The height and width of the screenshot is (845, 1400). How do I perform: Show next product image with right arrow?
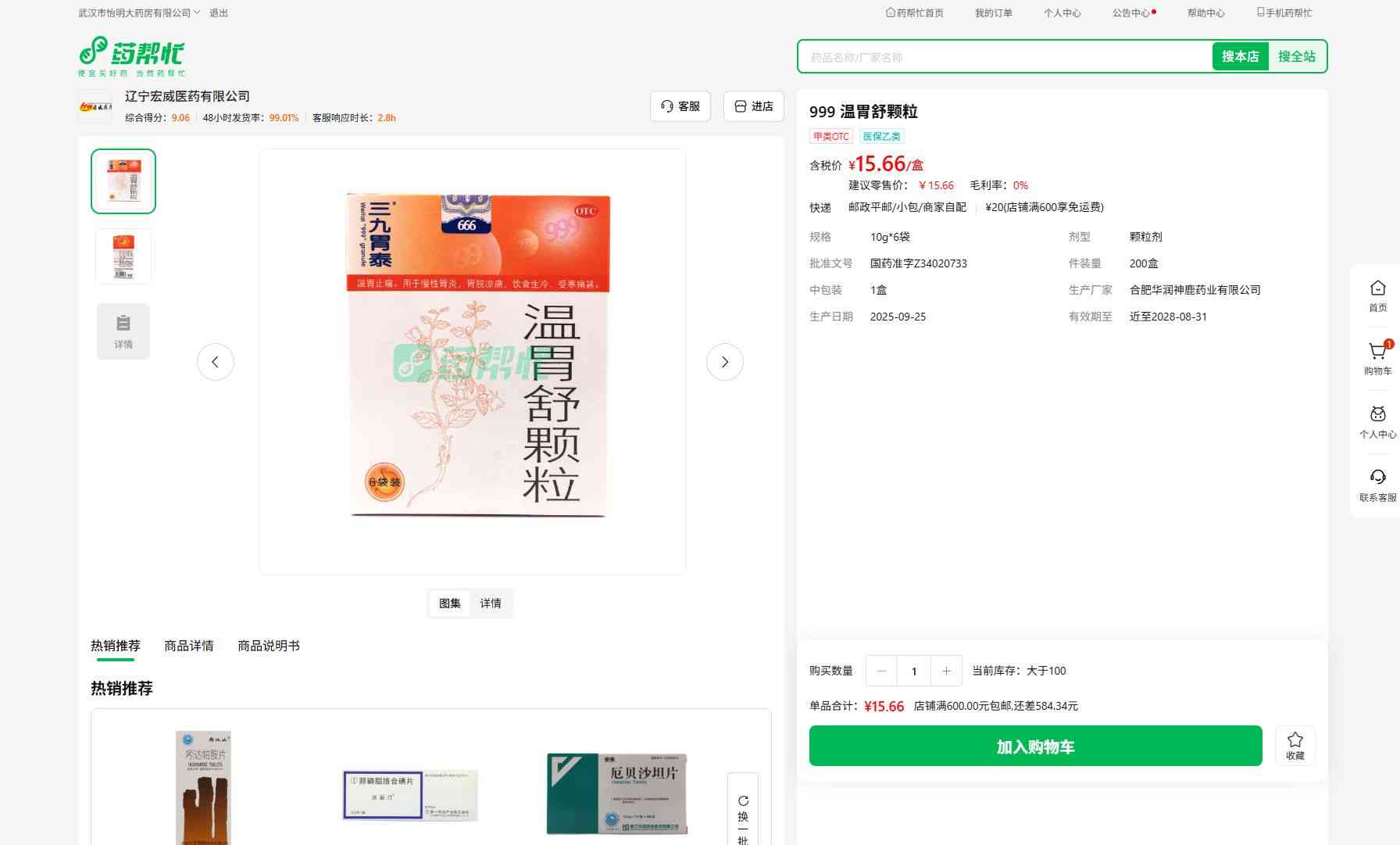724,362
